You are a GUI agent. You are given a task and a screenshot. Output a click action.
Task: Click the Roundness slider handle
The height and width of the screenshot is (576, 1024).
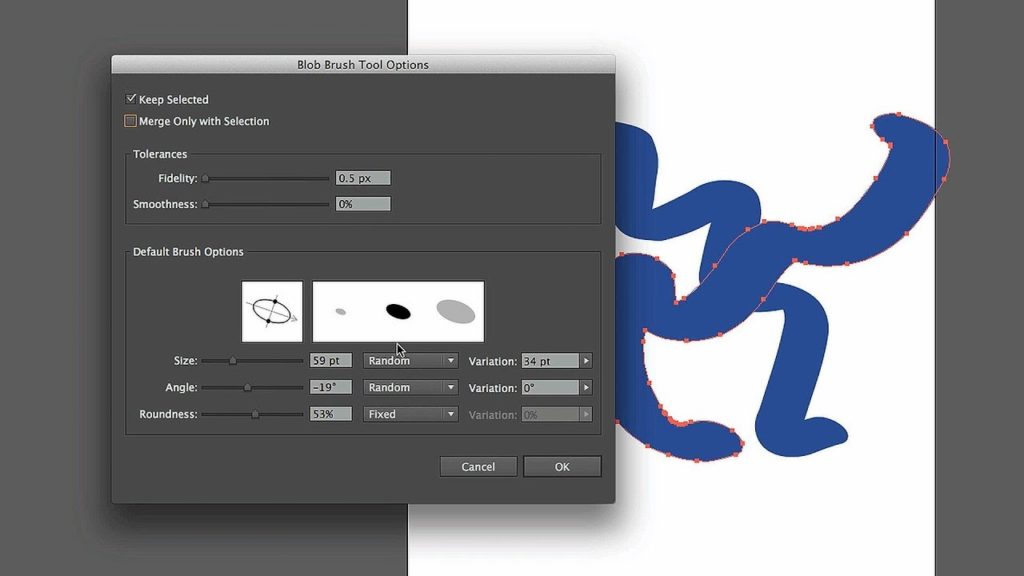tap(255, 414)
